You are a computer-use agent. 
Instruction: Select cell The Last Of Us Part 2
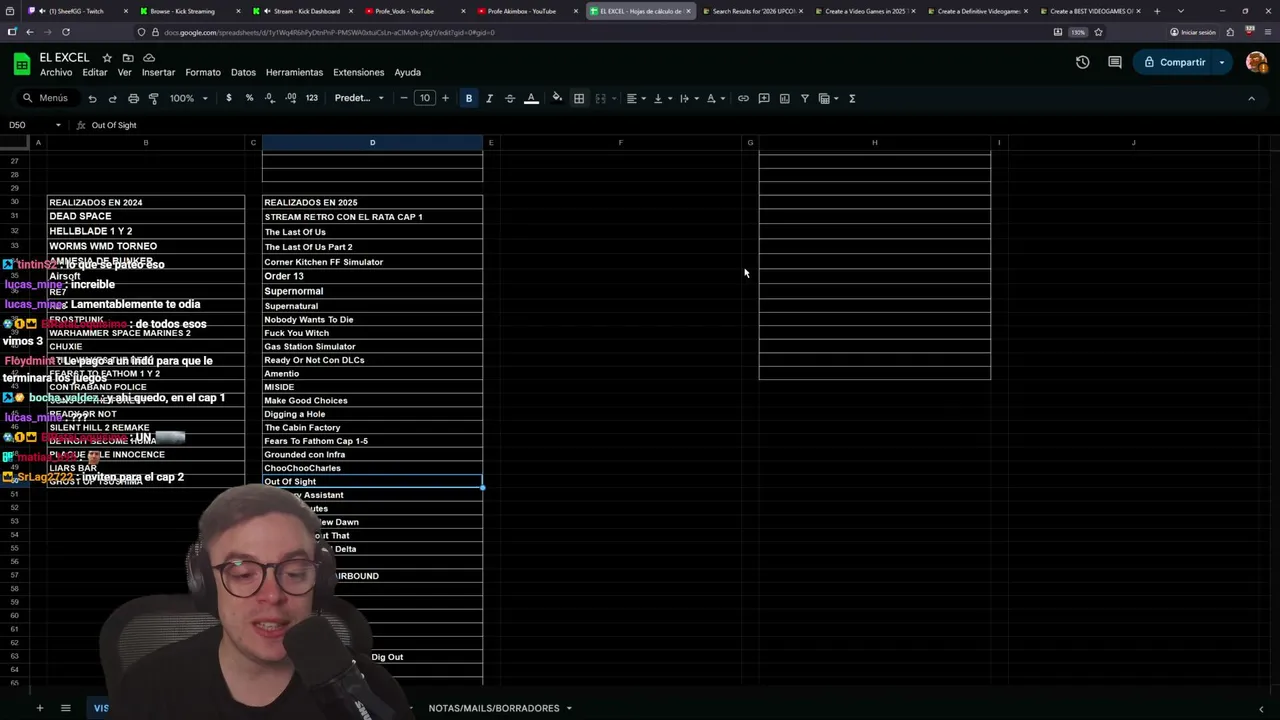(x=372, y=247)
